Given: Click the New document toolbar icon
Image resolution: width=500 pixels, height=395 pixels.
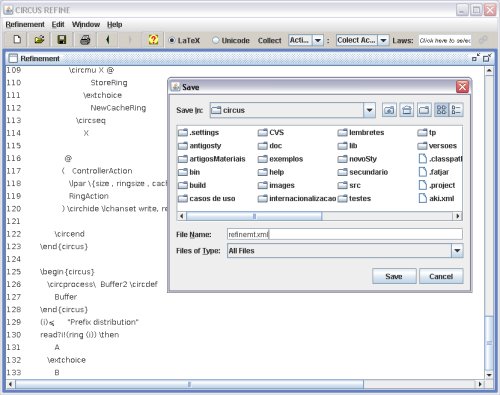Looking at the screenshot, I should pyautogui.click(x=17, y=40).
